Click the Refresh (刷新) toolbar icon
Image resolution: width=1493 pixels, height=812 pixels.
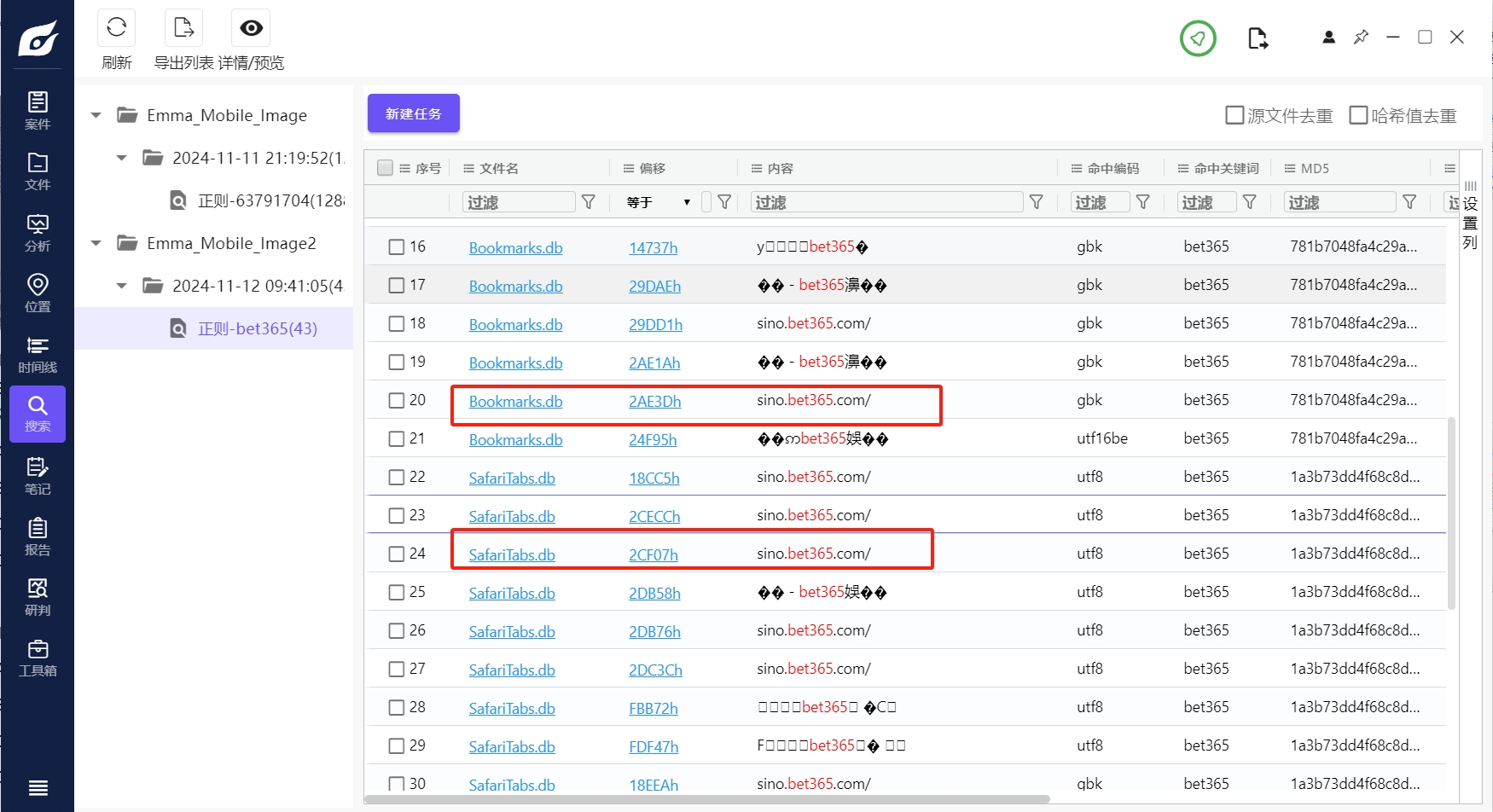[117, 28]
